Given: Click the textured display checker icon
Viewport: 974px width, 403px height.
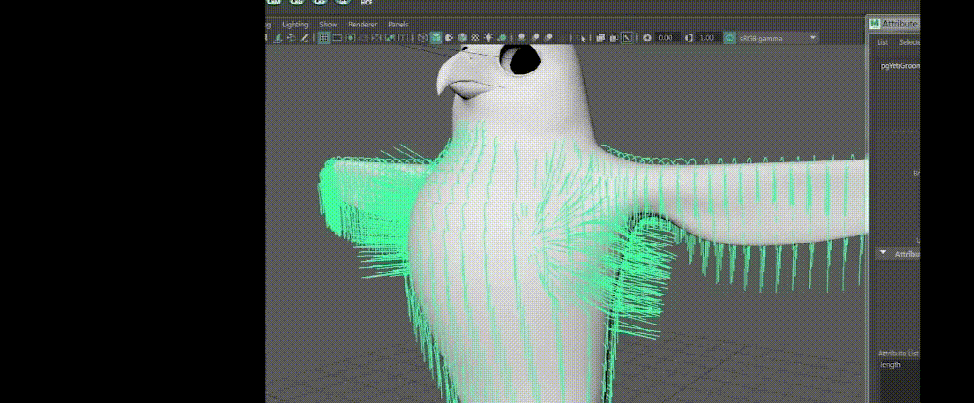Looking at the screenshot, I should pyautogui.click(x=475, y=38).
